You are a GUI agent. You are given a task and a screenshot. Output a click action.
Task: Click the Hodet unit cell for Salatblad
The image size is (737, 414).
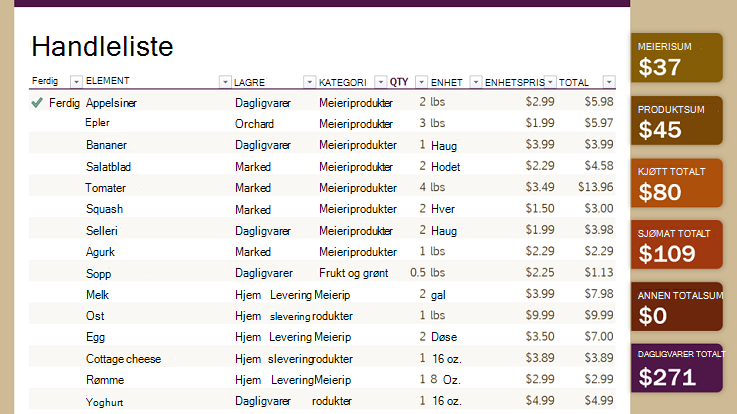[x=446, y=167]
